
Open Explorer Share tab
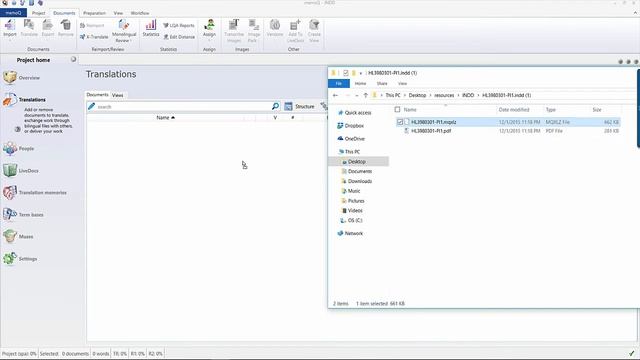pos(382,84)
